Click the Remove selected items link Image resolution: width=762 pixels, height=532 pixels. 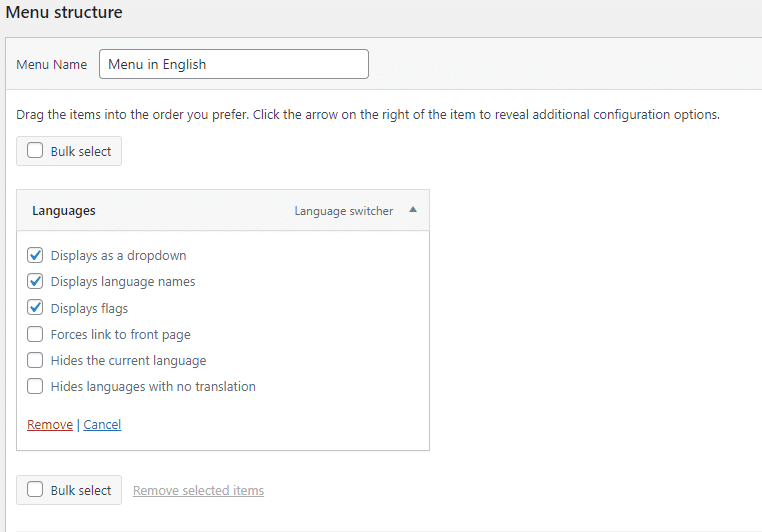tap(198, 491)
